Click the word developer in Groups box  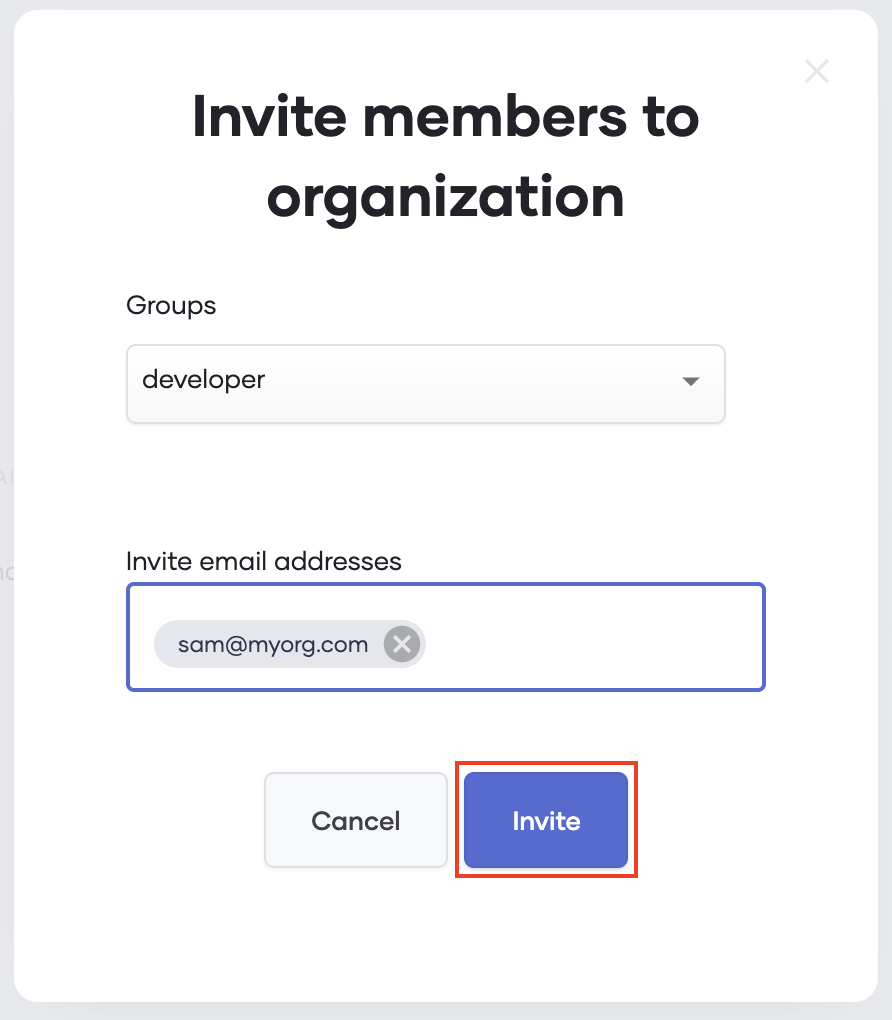coord(204,380)
